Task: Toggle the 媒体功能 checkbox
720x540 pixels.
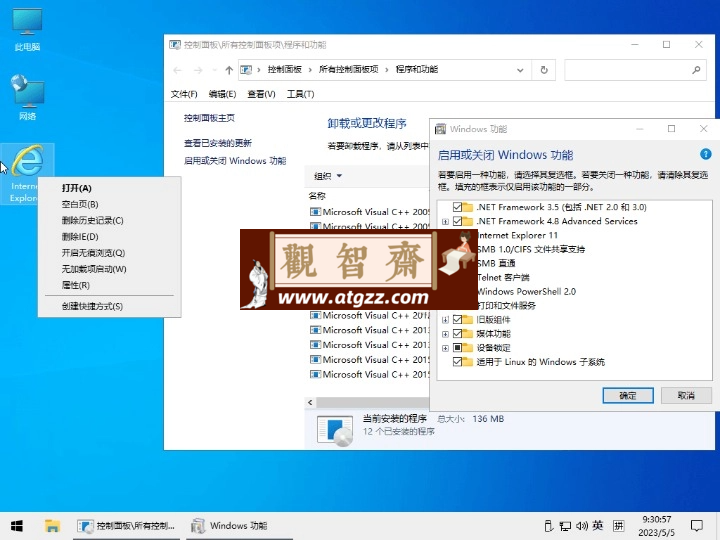Action: tap(457, 334)
